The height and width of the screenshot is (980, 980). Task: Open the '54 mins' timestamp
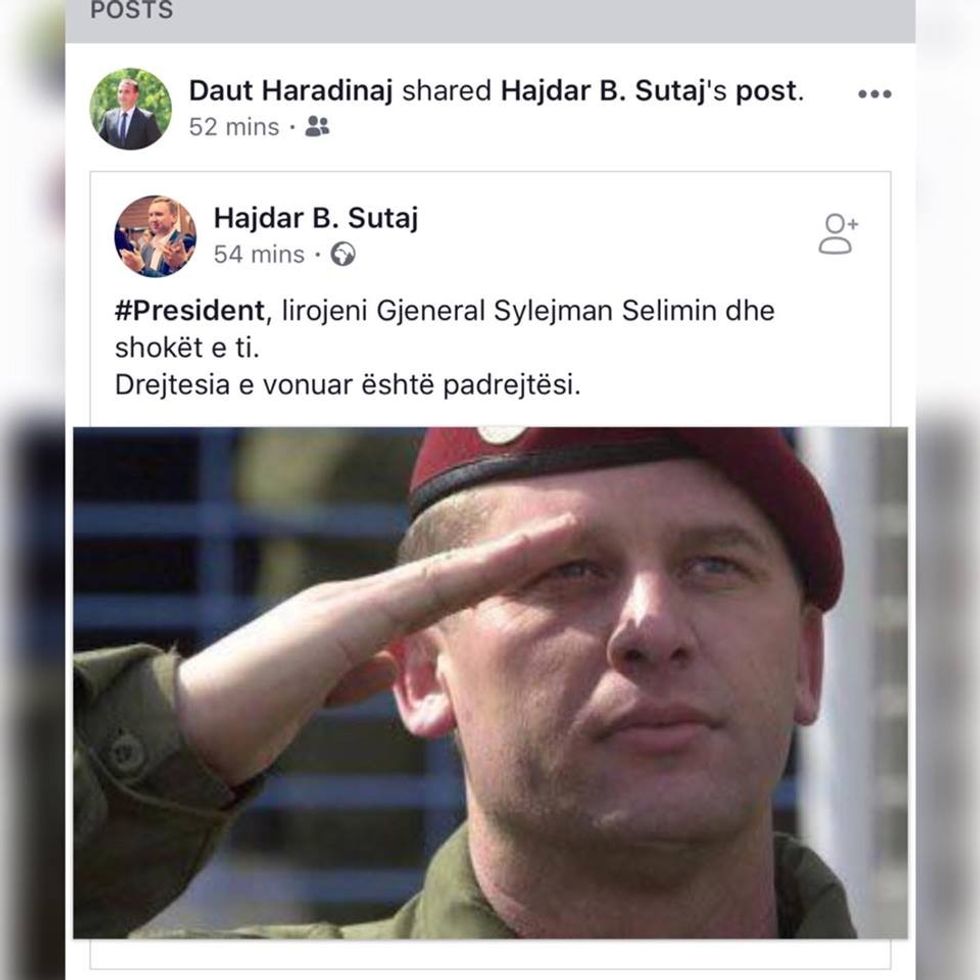pos(259,255)
